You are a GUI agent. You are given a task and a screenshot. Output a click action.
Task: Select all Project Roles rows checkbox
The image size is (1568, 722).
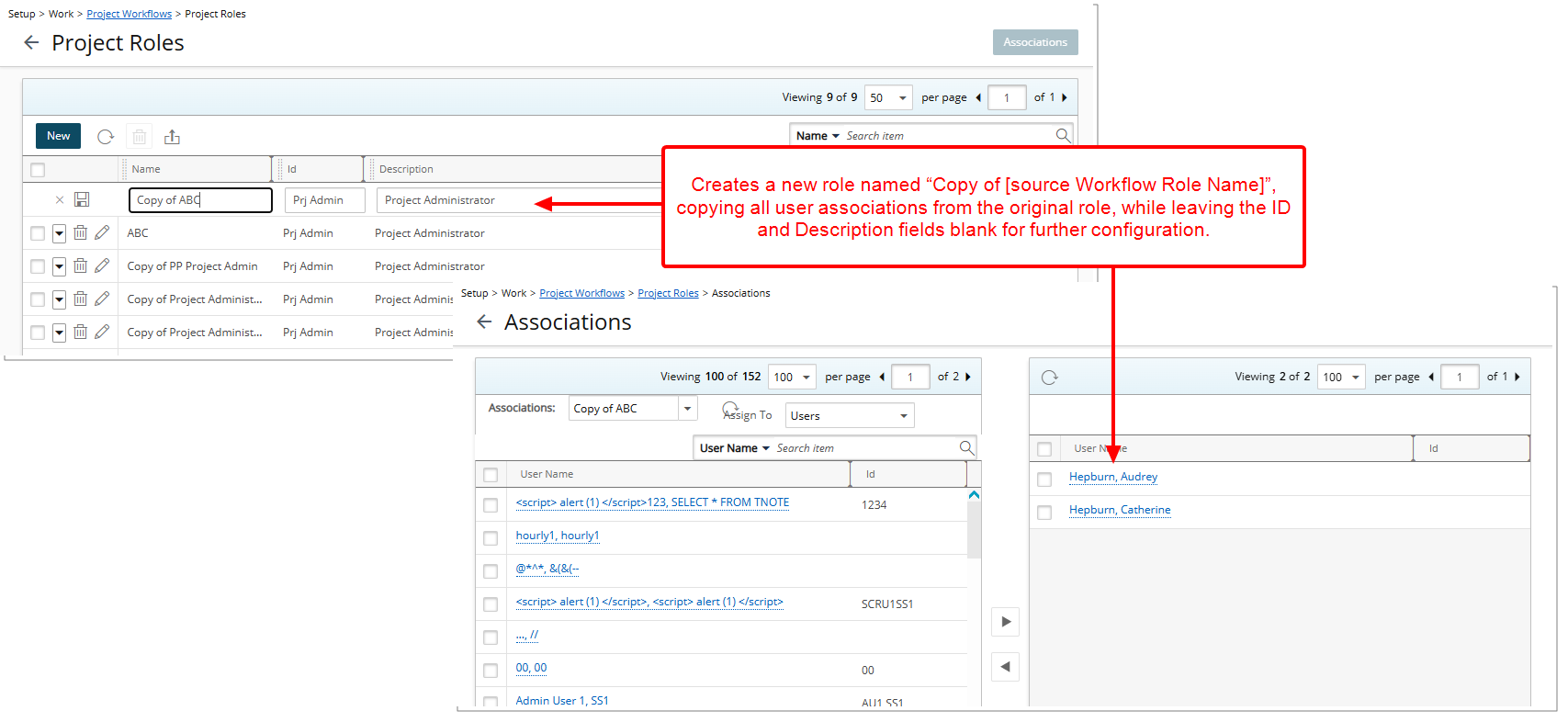coord(38,170)
